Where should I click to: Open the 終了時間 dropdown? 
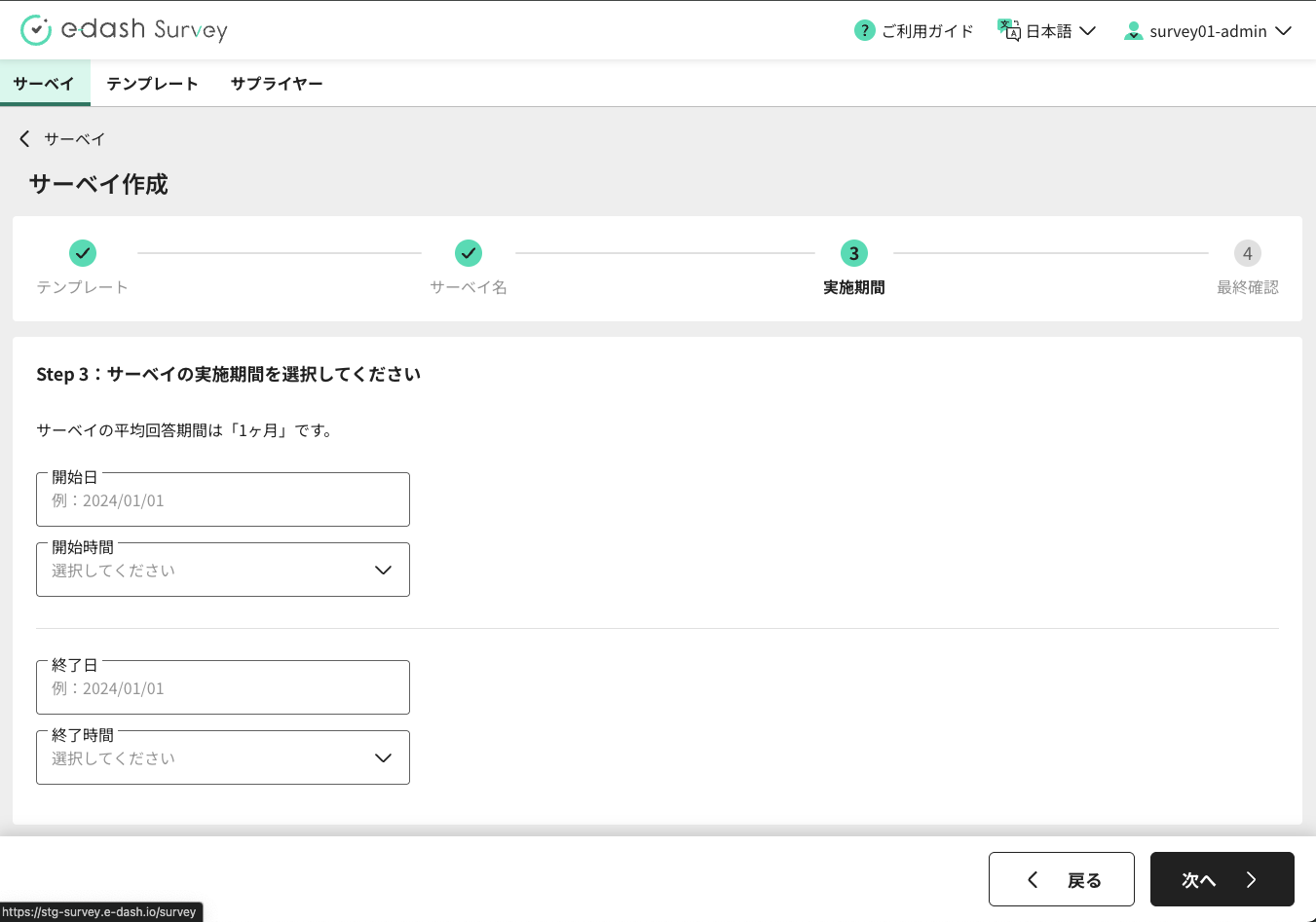[x=223, y=757]
